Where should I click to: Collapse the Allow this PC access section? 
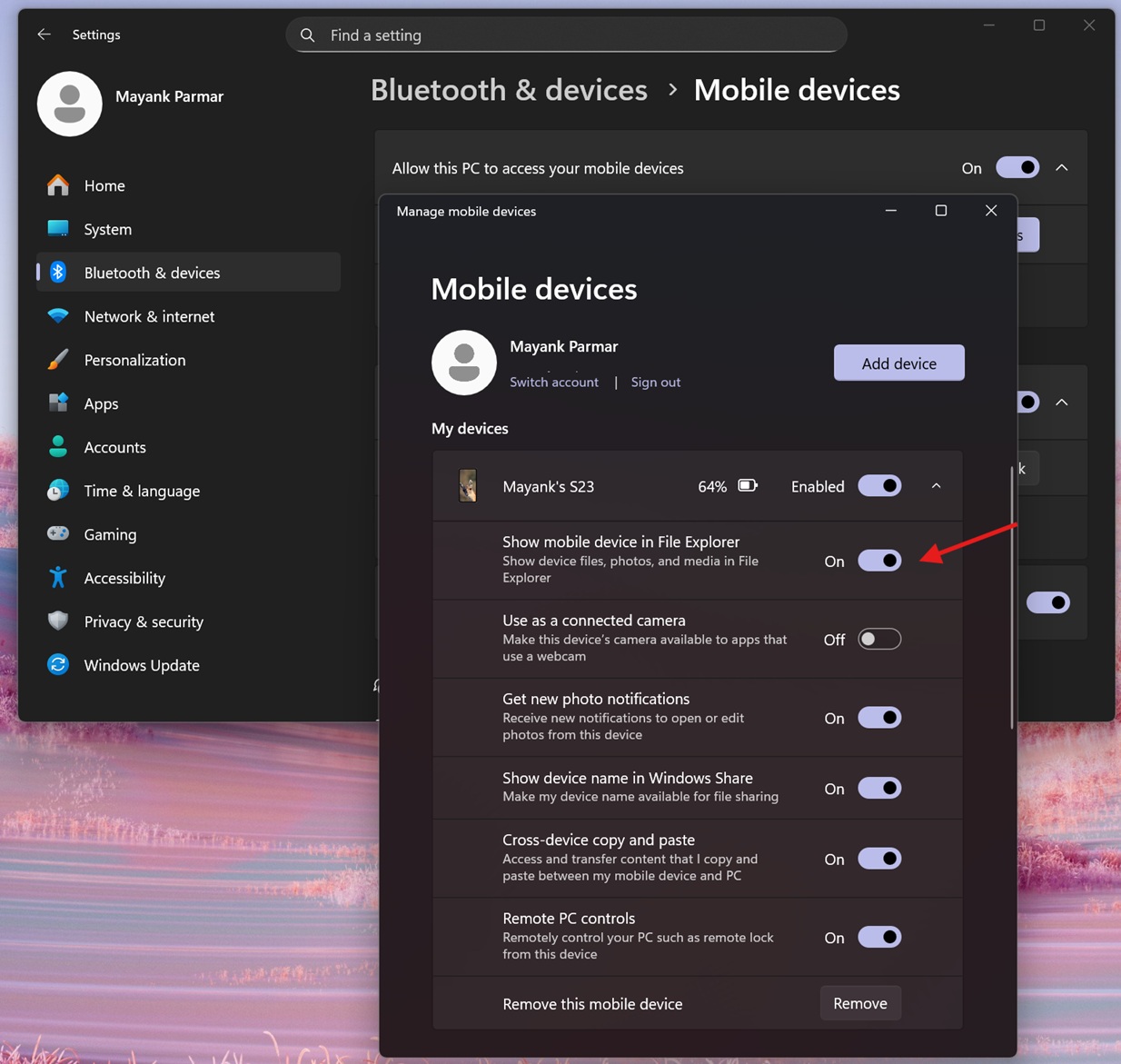pos(1061,167)
